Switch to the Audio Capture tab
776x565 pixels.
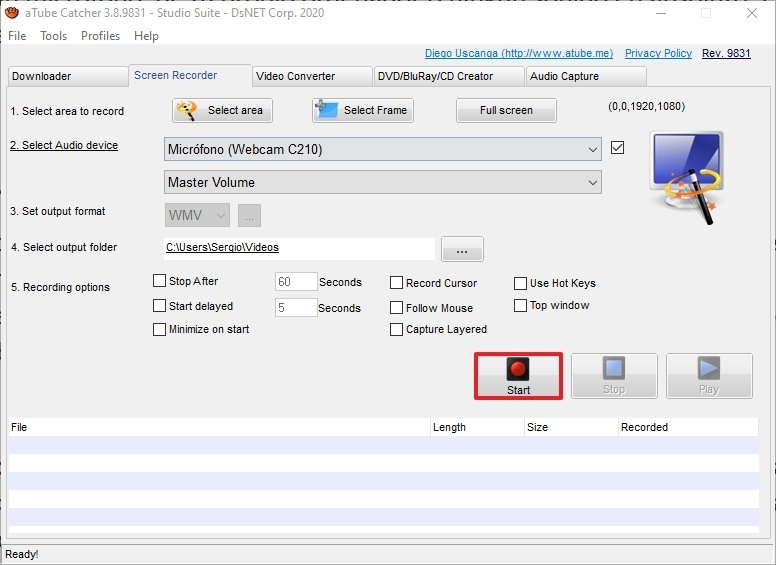coord(586,77)
